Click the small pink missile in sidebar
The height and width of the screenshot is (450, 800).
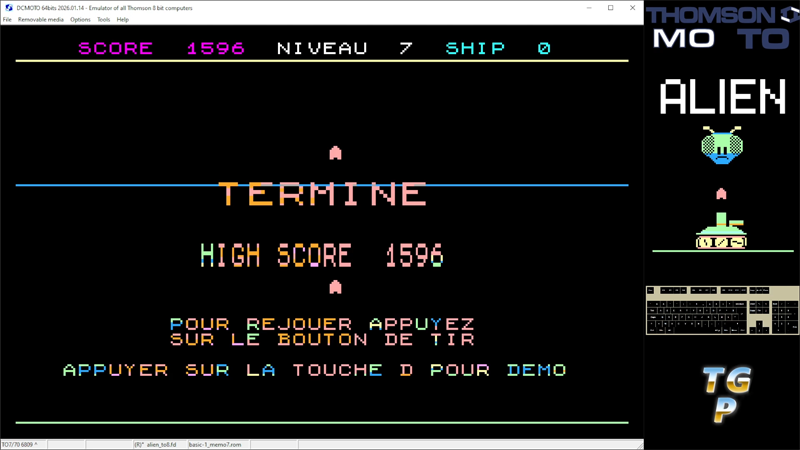tap(721, 193)
